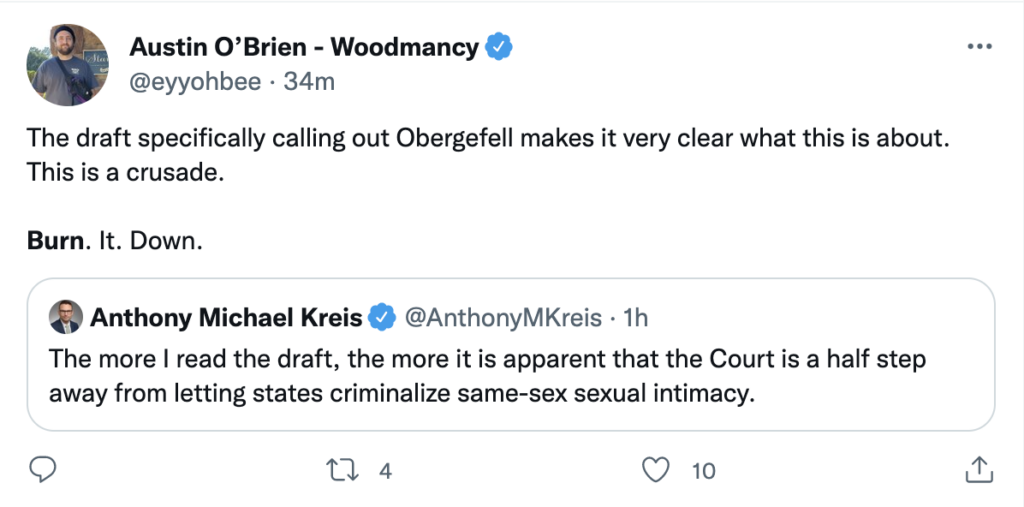Open the Anthony Michael Kreis name link
Image resolution: width=1024 pixels, height=507 pixels.
coord(226,318)
